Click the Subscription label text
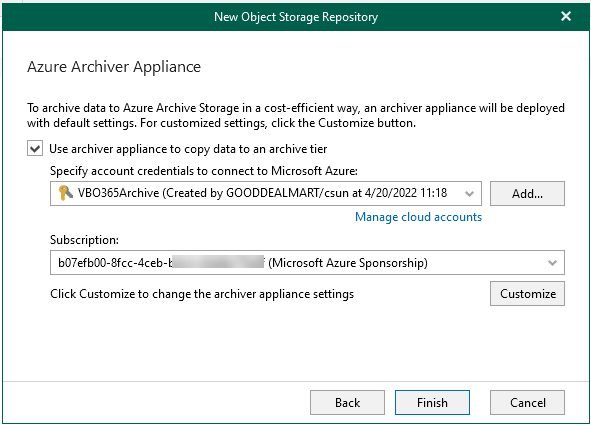 84,240
